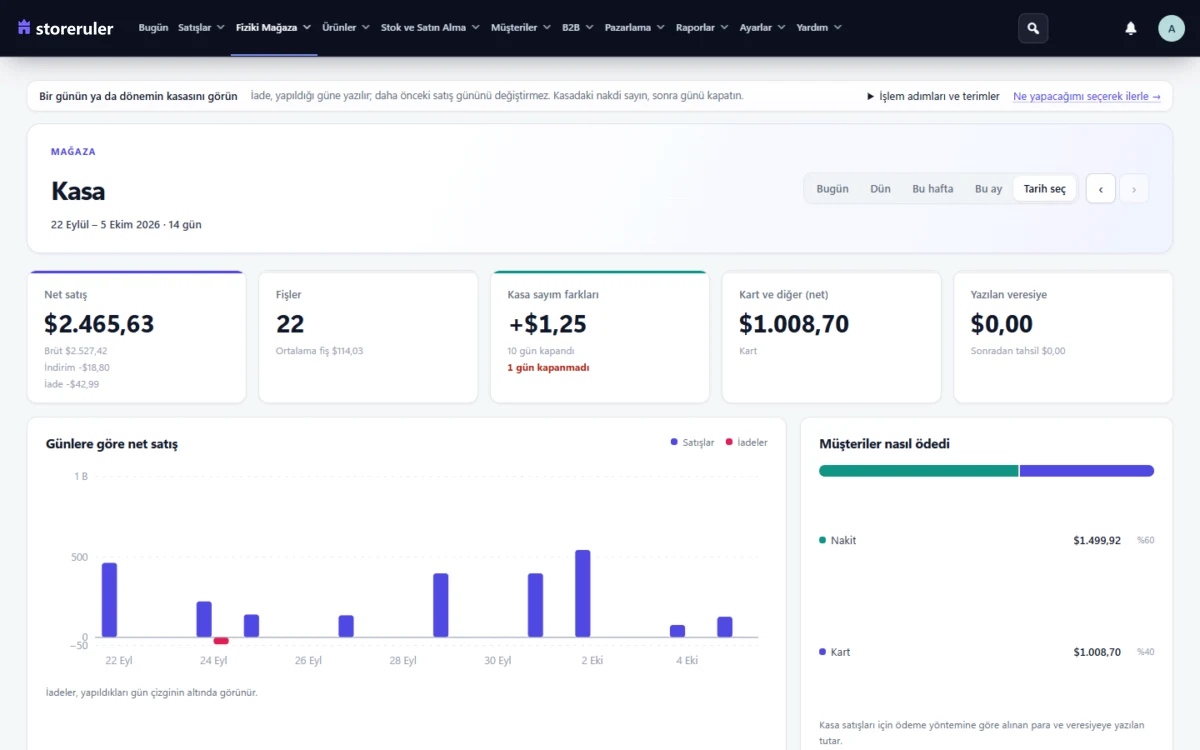The image size is (1200, 750).
Task: Click the storeruler logo
Action: pos(65,28)
